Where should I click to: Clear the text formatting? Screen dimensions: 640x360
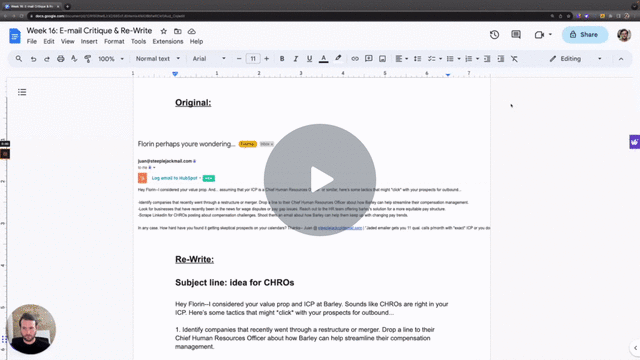pyautogui.click(x=514, y=59)
